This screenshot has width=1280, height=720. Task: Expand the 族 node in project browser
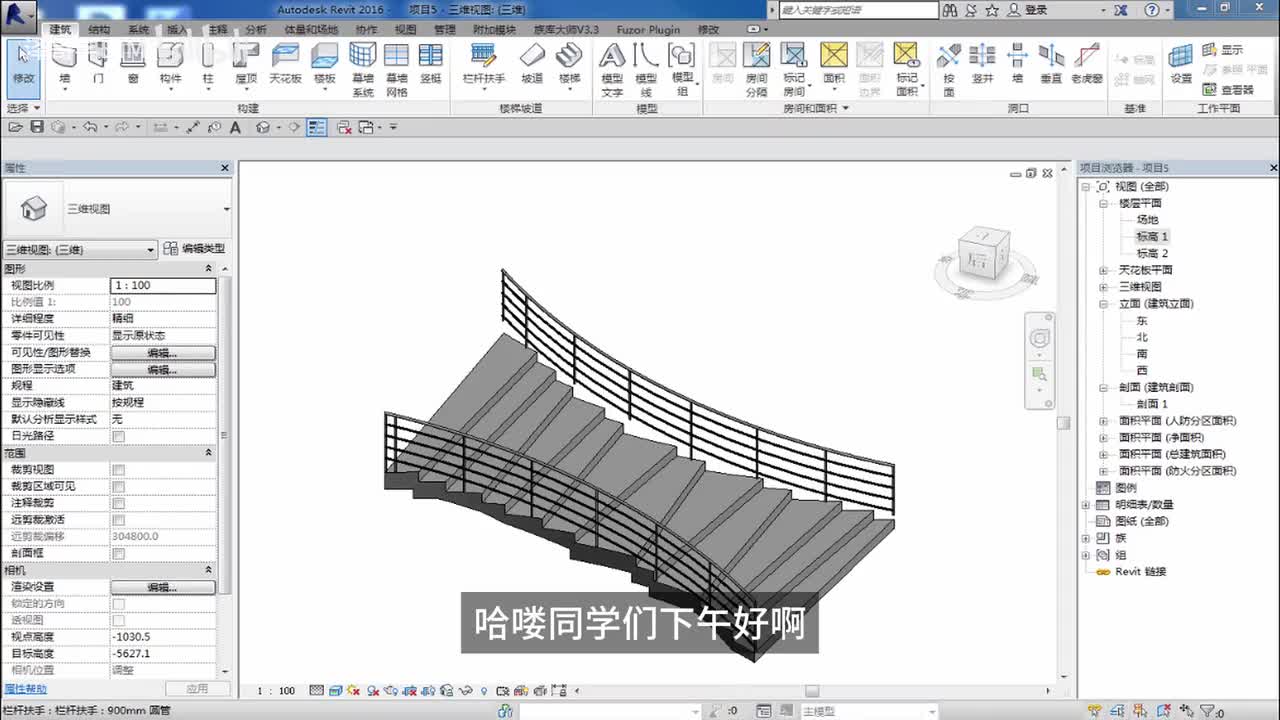[1087, 538]
